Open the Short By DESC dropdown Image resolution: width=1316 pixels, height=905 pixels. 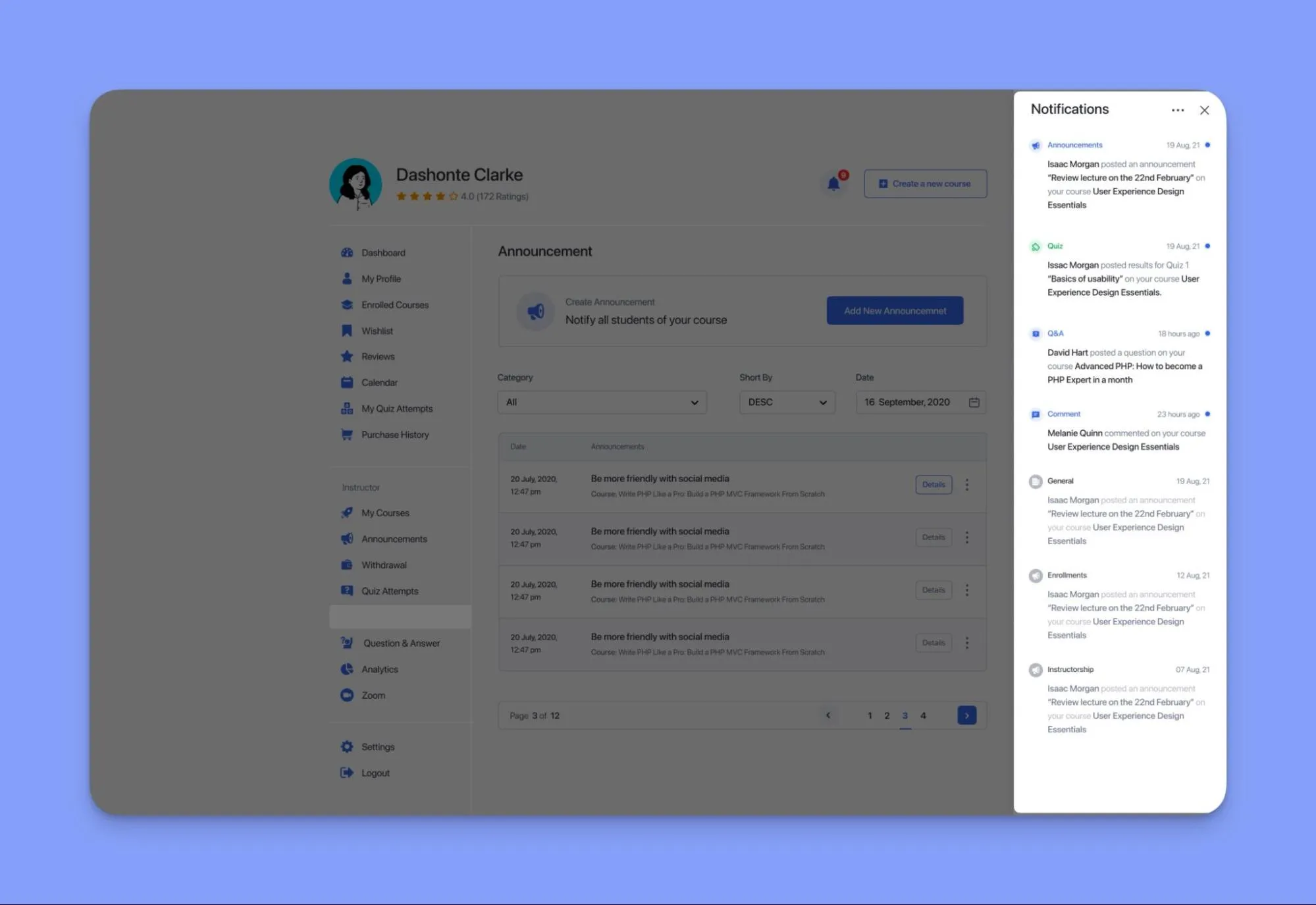pos(787,402)
